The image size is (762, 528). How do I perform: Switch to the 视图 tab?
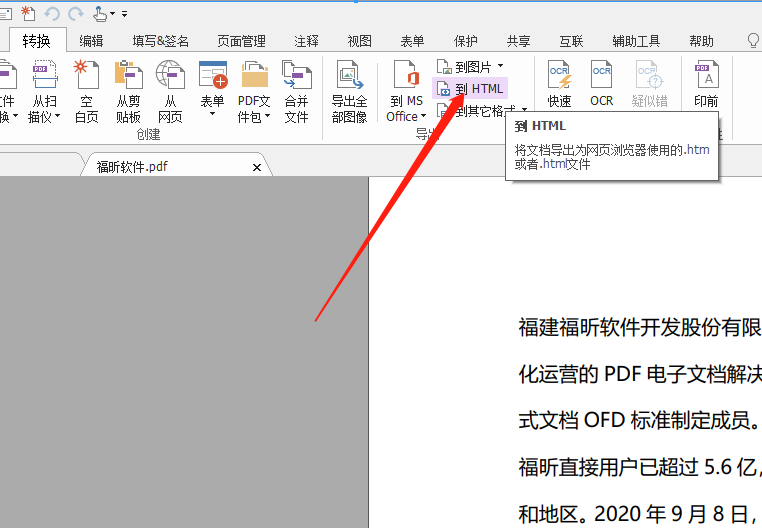pyautogui.click(x=360, y=41)
